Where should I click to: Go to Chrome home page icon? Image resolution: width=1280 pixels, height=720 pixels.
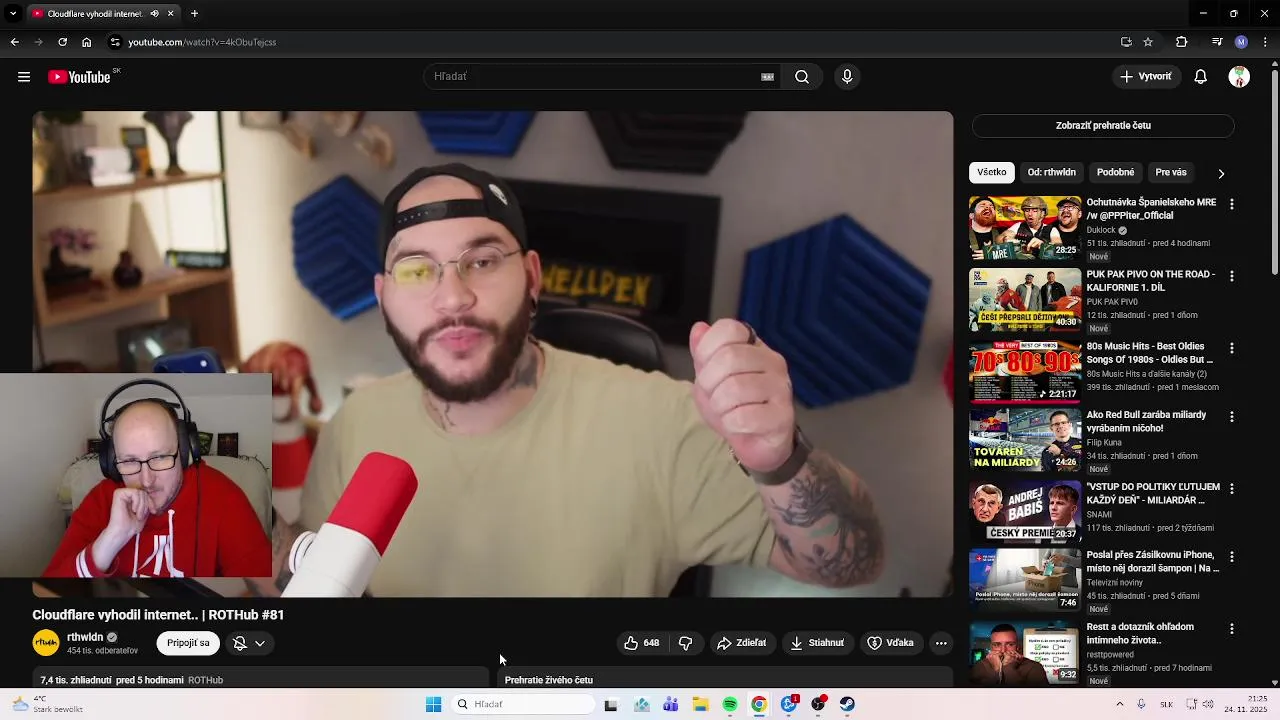click(x=87, y=42)
